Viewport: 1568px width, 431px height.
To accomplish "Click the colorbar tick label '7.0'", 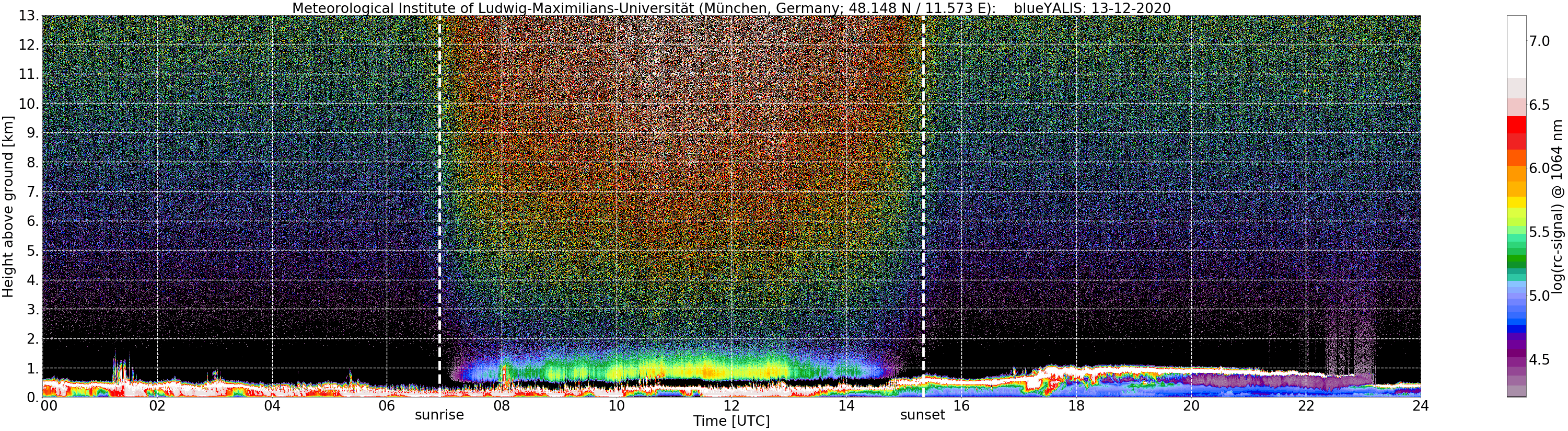I will [1539, 41].
